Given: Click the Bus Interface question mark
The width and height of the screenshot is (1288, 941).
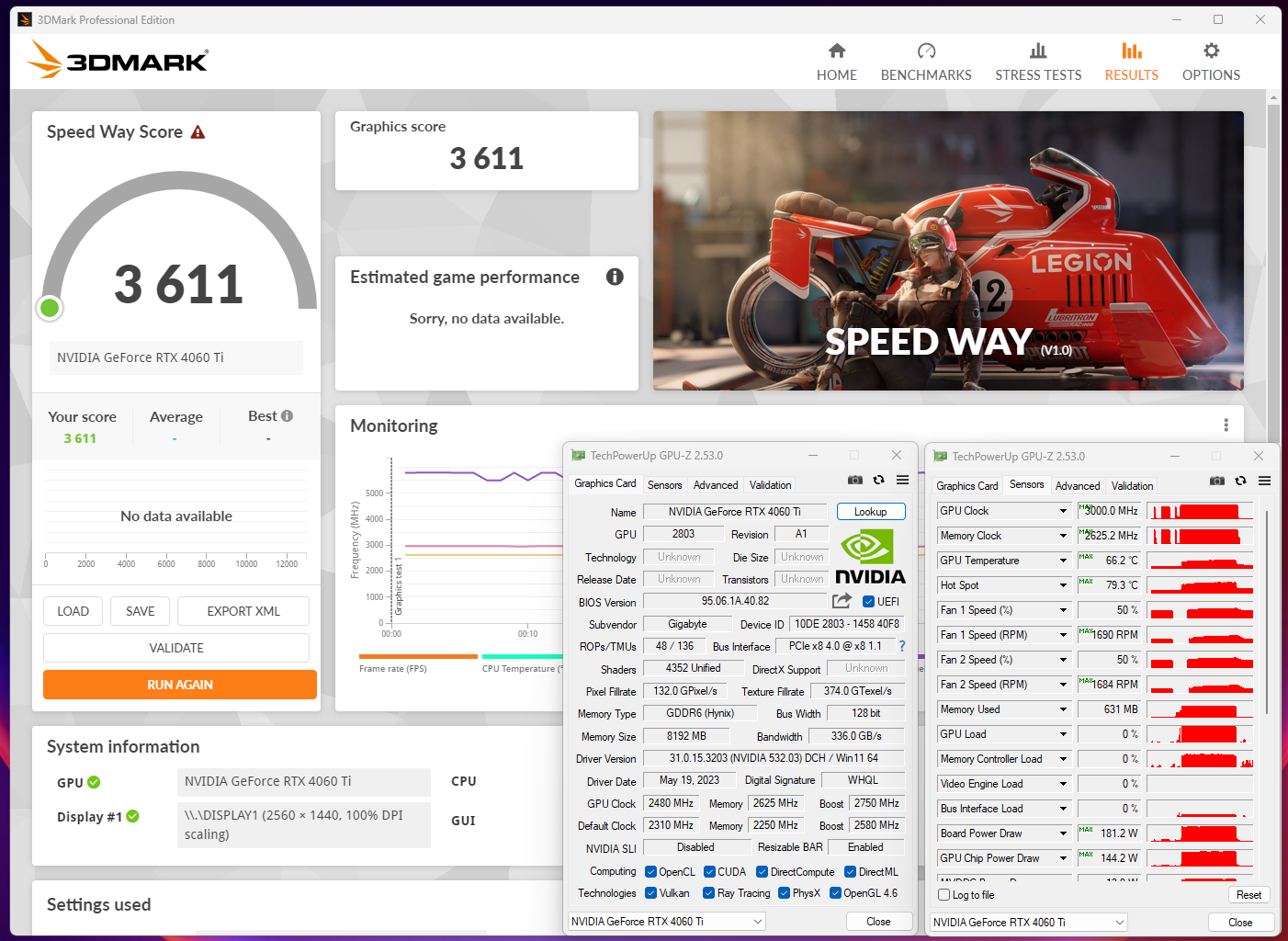Looking at the screenshot, I should (901, 646).
